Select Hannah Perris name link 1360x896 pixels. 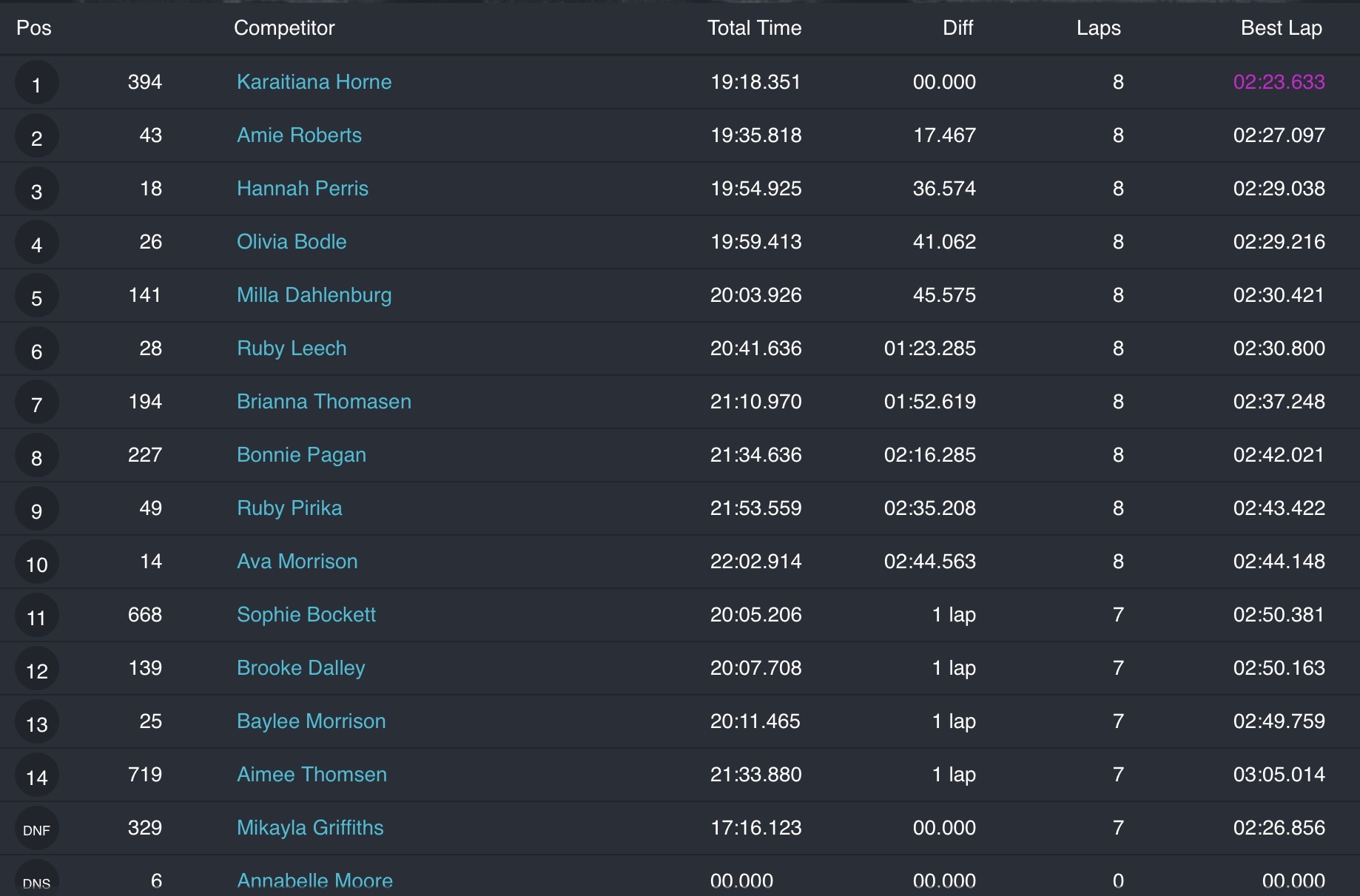point(302,189)
